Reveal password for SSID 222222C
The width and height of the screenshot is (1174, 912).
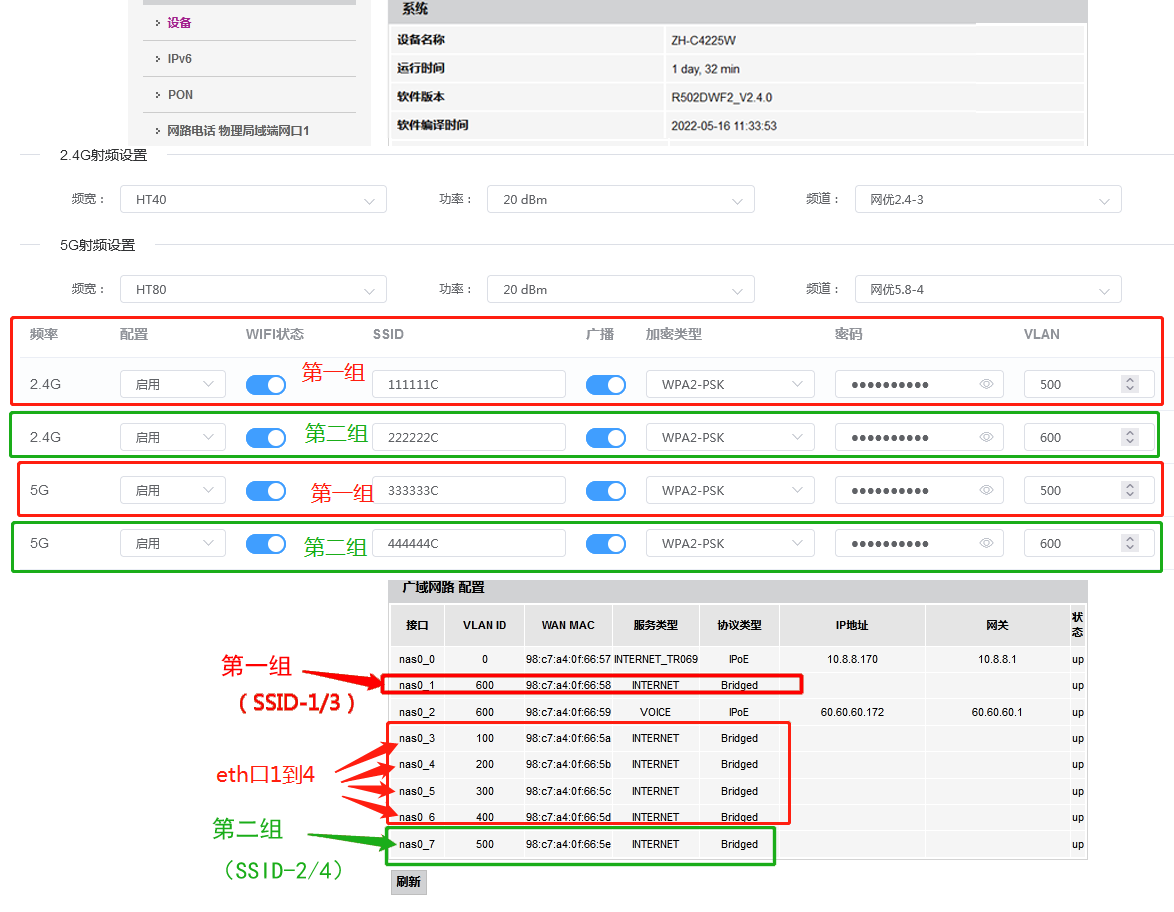(x=986, y=437)
